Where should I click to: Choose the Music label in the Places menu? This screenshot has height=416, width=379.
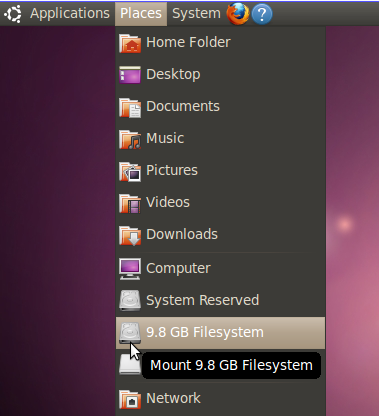pos(165,138)
